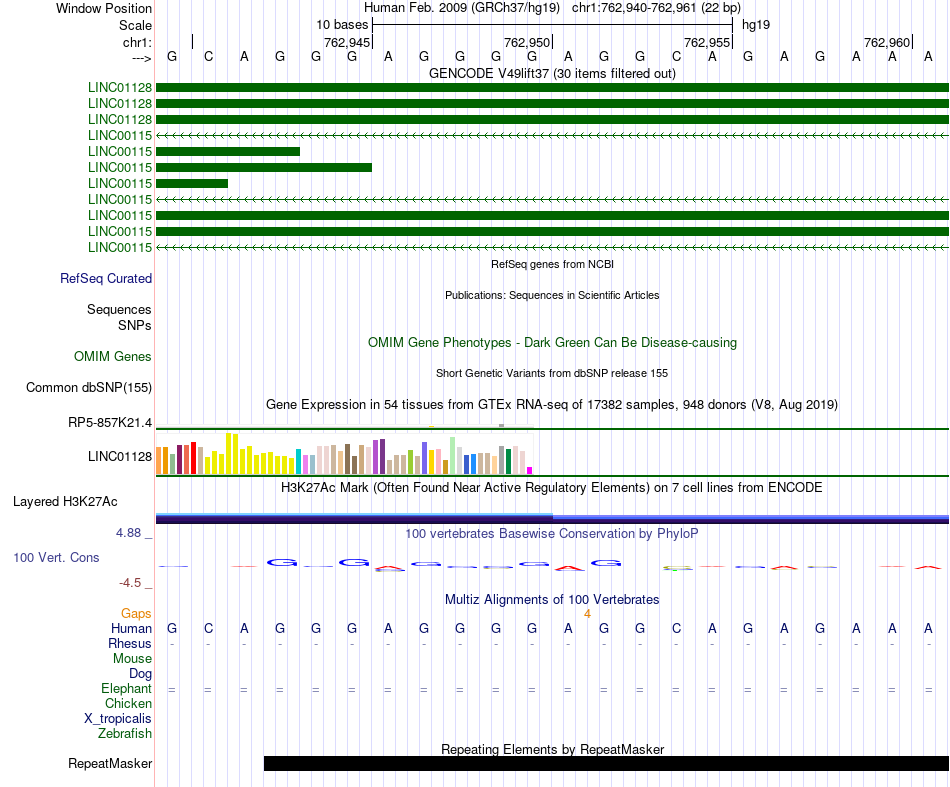
Task: Select the Dog alignment row label
Action: pos(140,674)
